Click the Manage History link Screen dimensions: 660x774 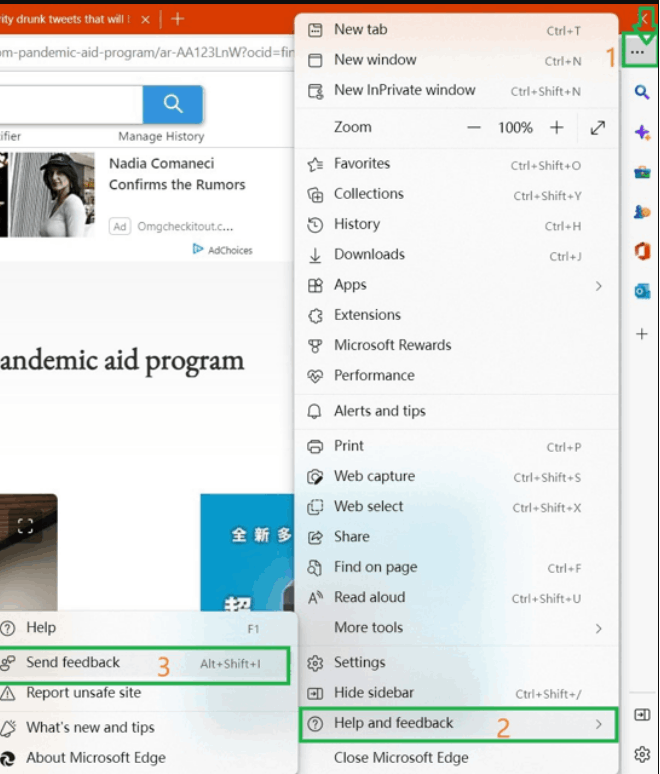coord(161,137)
